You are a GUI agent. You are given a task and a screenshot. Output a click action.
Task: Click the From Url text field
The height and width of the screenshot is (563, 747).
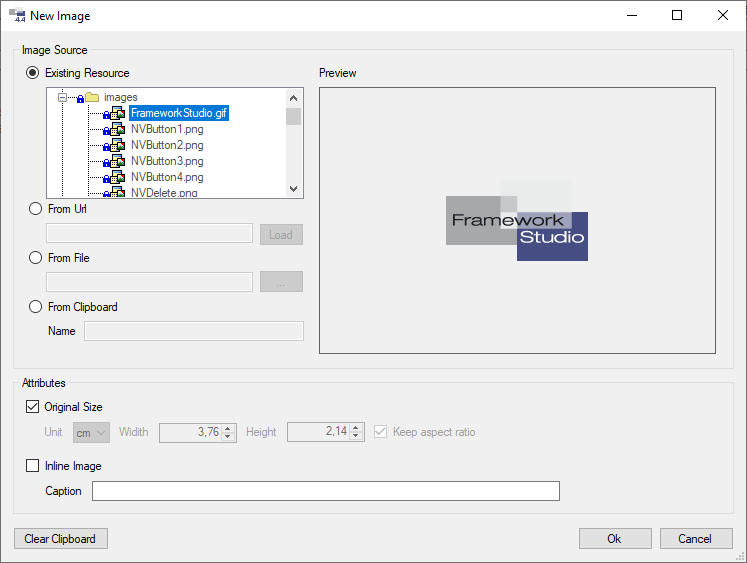(150, 233)
